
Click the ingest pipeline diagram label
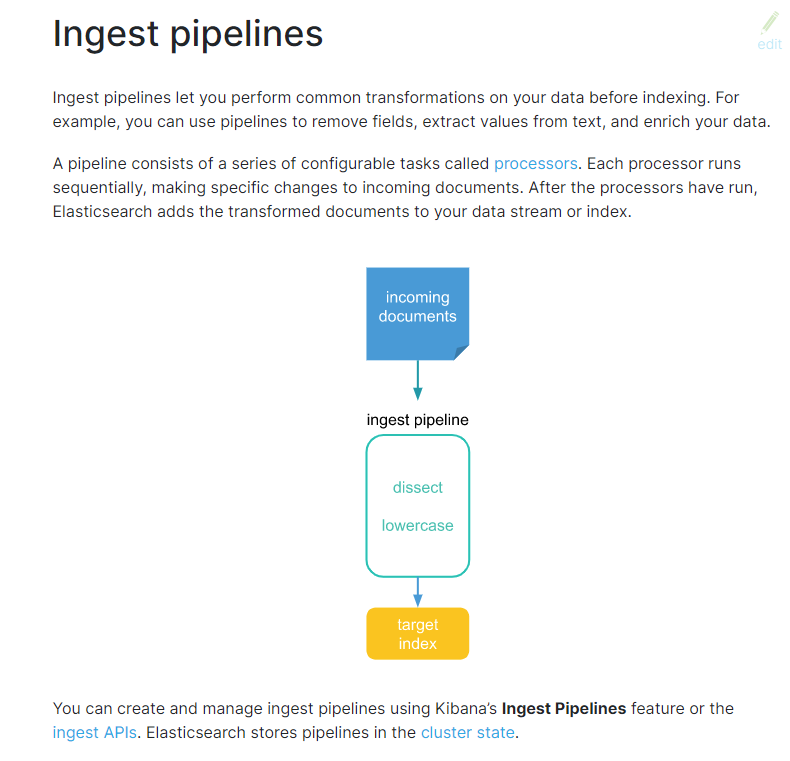418,420
